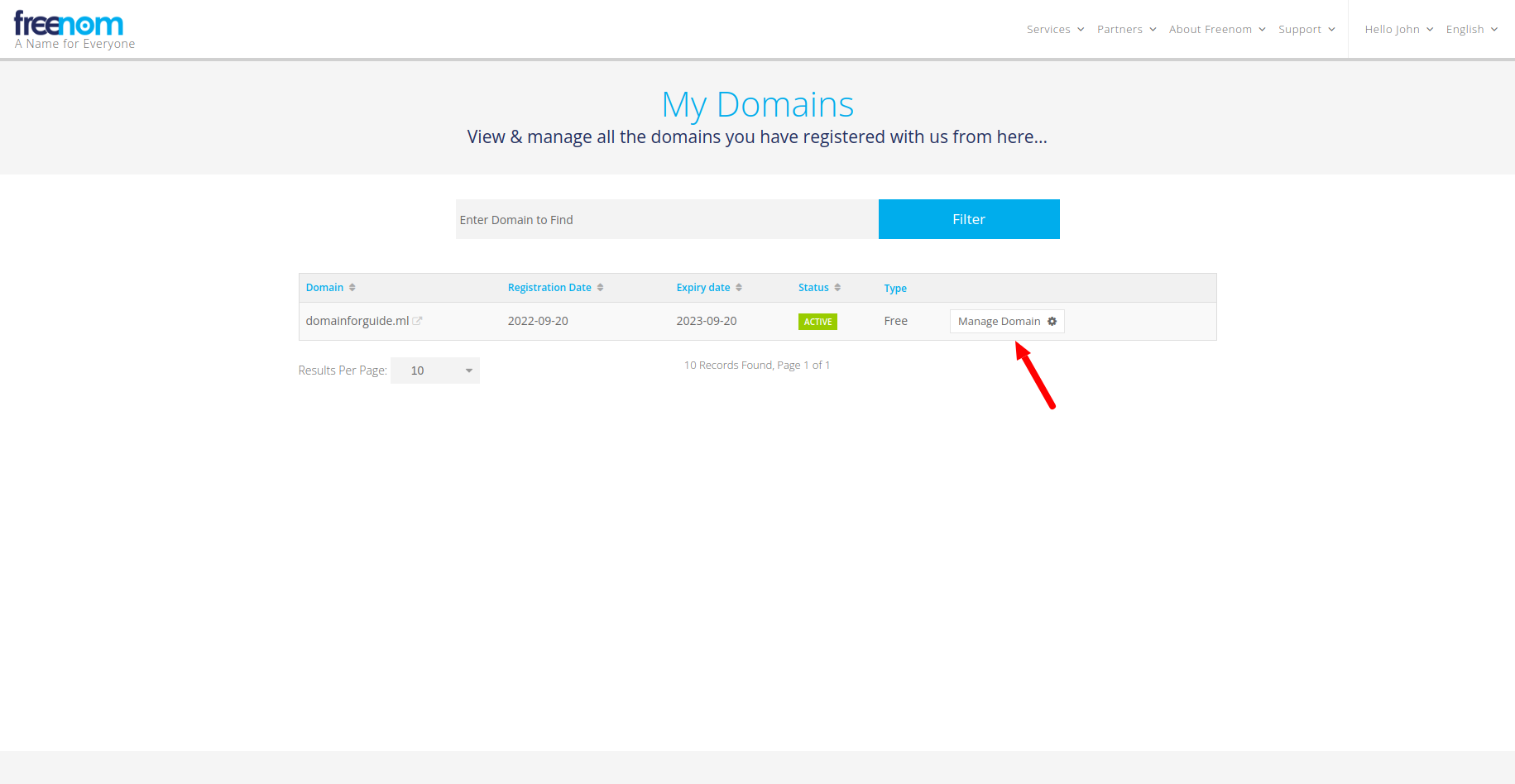The height and width of the screenshot is (784, 1515).
Task: Expand the Hello John account dropdown
Action: (1398, 29)
